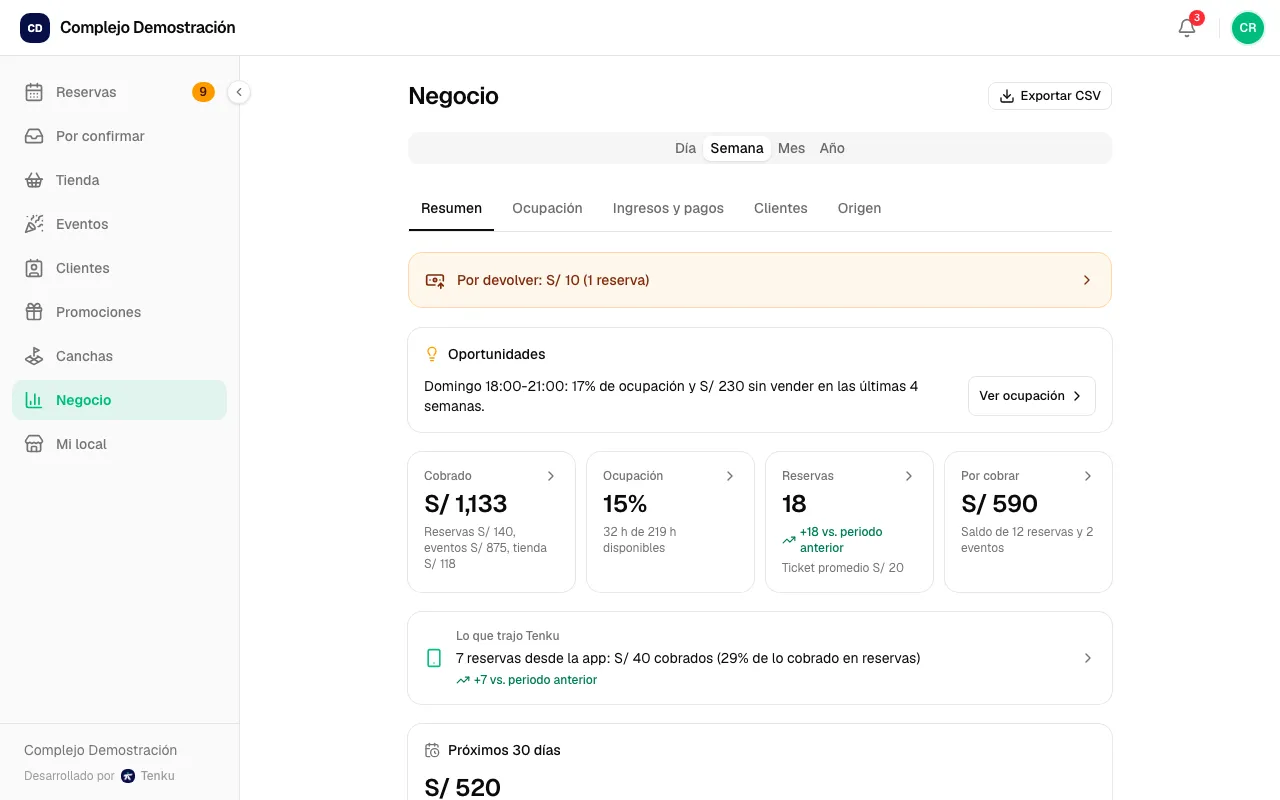Collapse the sidebar with the chevron button
Image resolution: width=1280 pixels, height=800 pixels.
point(239,92)
